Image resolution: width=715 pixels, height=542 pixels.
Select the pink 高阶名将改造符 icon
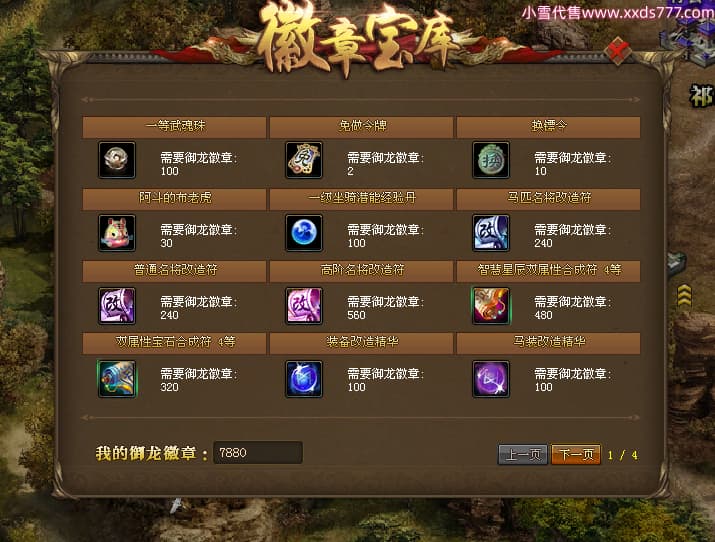click(x=304, y=305)
